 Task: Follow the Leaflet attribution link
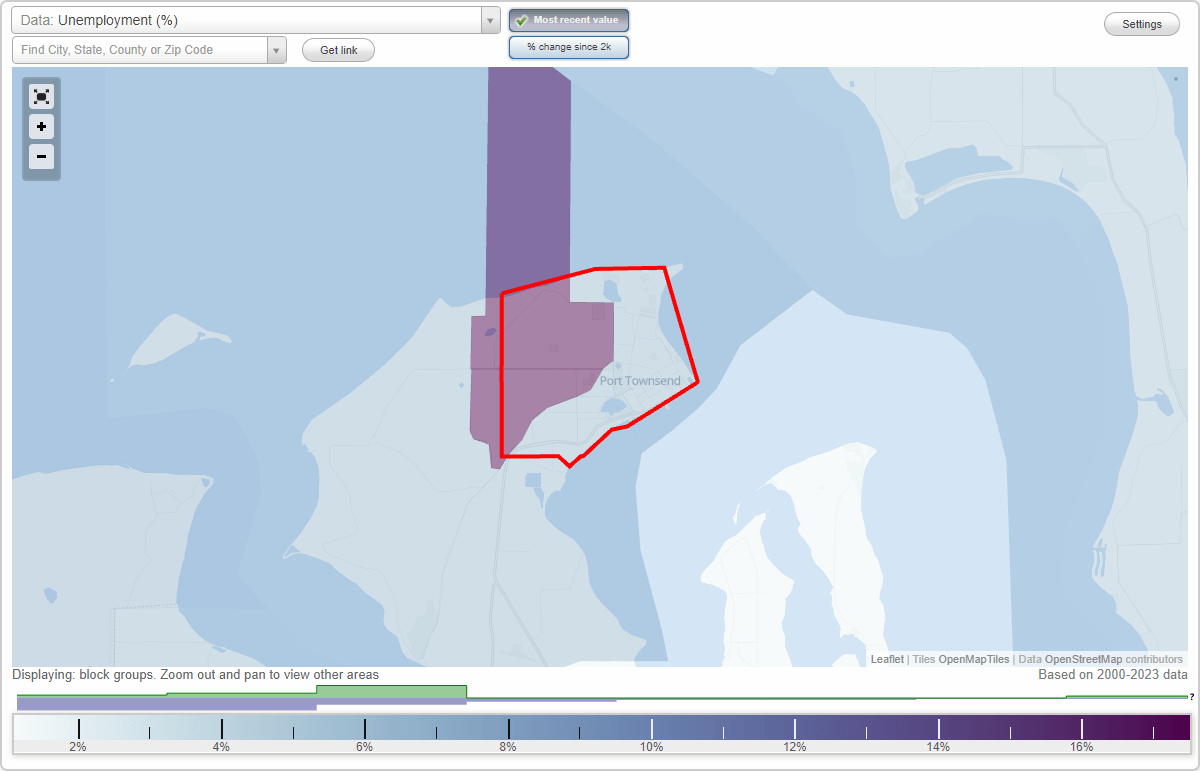point(884,659)
